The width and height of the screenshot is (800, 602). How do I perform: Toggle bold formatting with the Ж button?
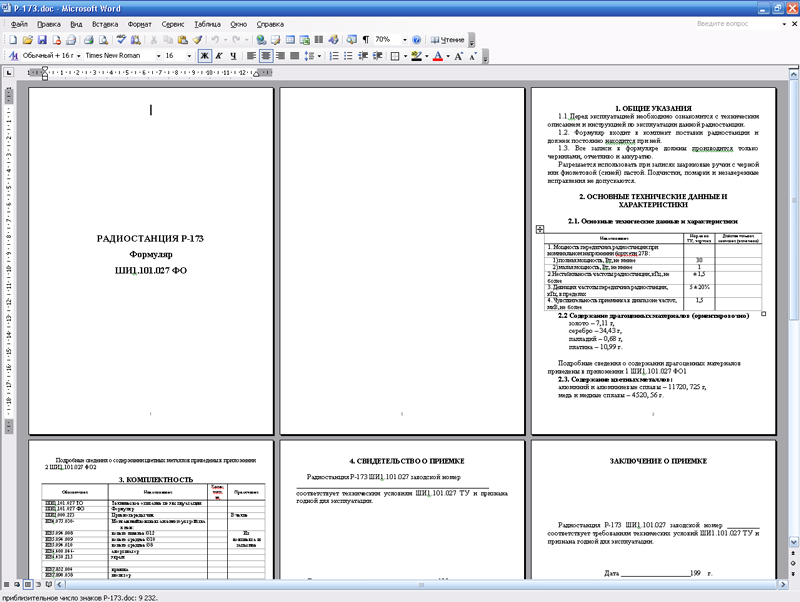click(204, 57)
